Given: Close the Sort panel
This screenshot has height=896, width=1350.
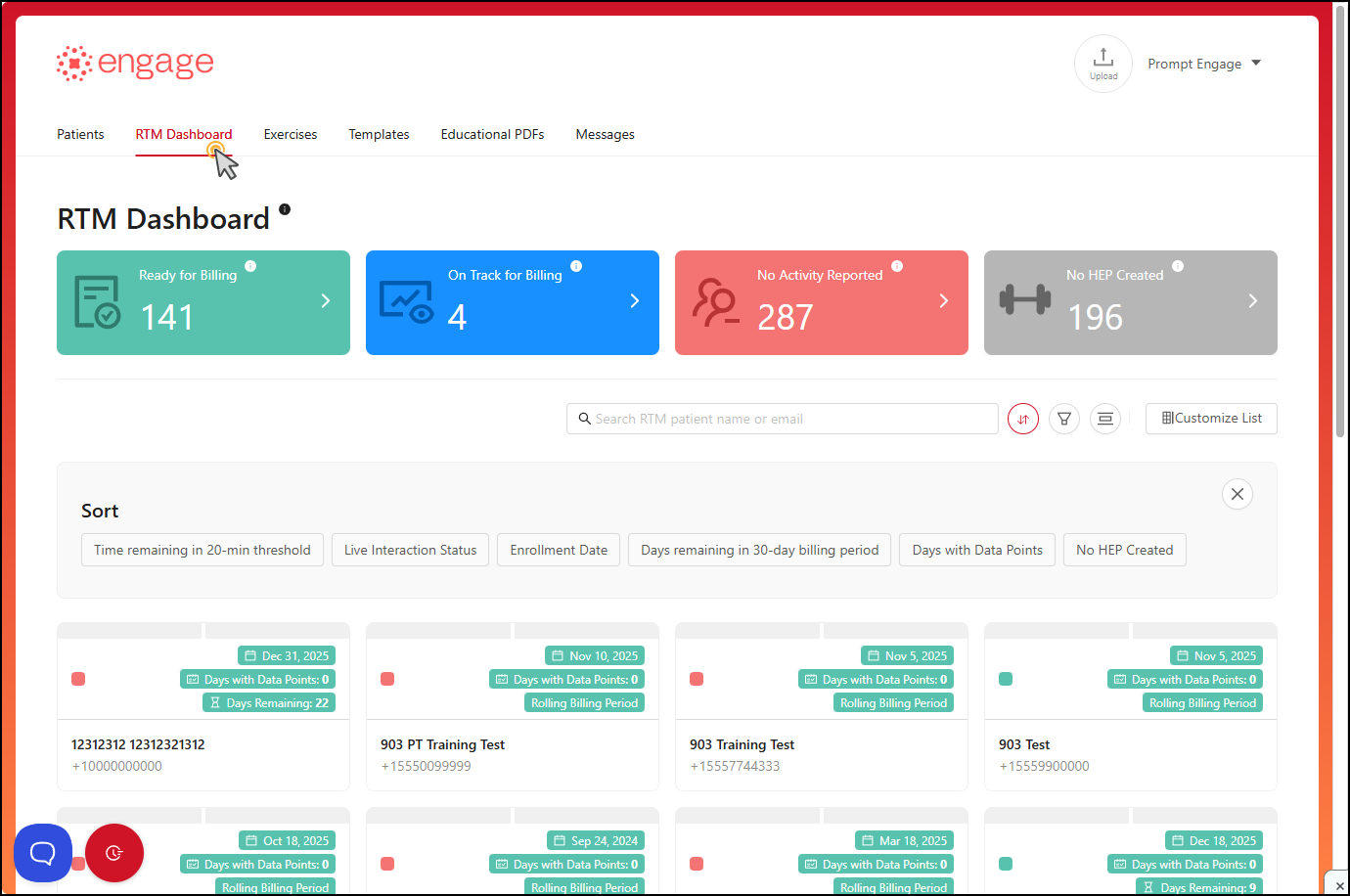Looking at the screenshot, I should click(x=1237, y=494).
